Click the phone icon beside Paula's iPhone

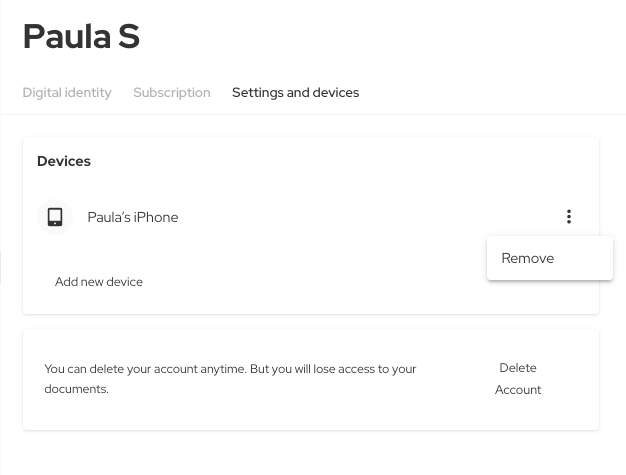coord(55,217)
